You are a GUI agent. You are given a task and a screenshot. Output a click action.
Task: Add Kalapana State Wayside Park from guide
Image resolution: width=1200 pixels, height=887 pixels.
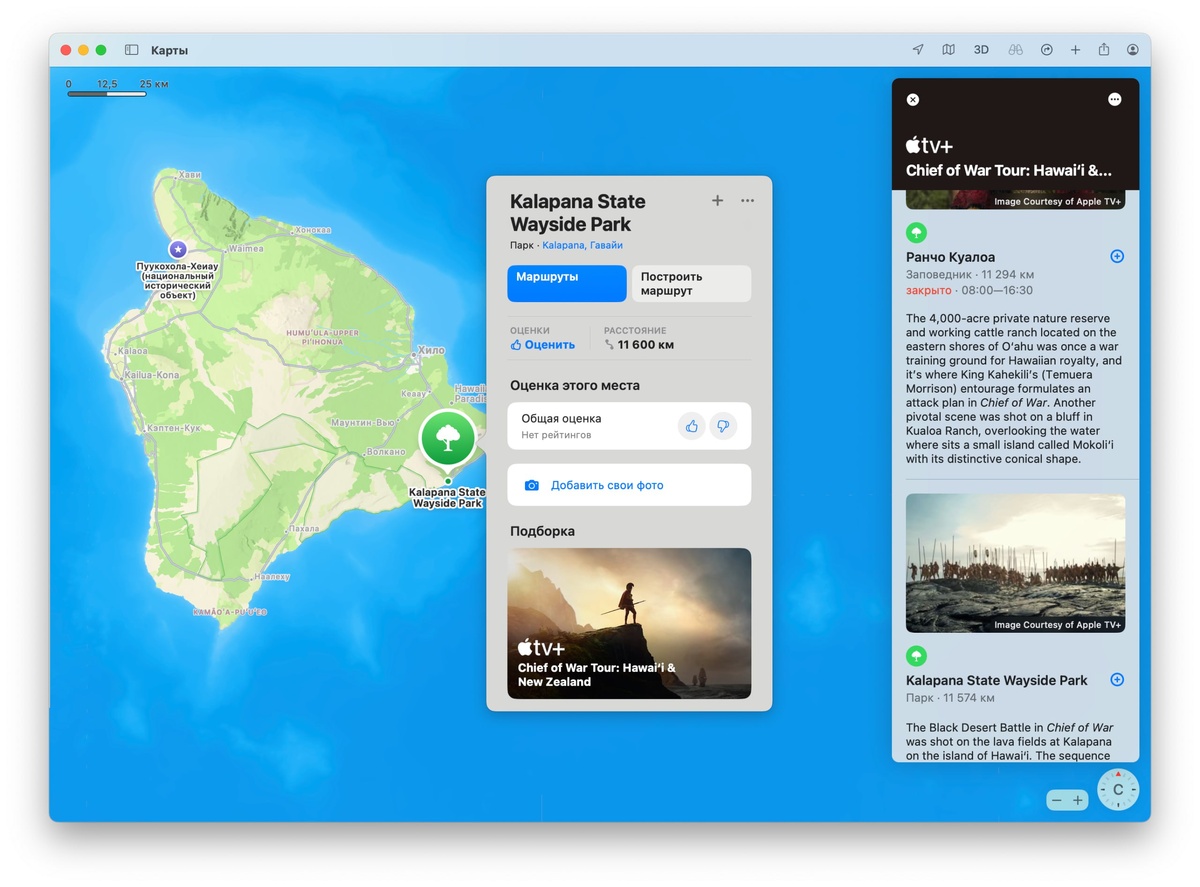coord(1117,680)
